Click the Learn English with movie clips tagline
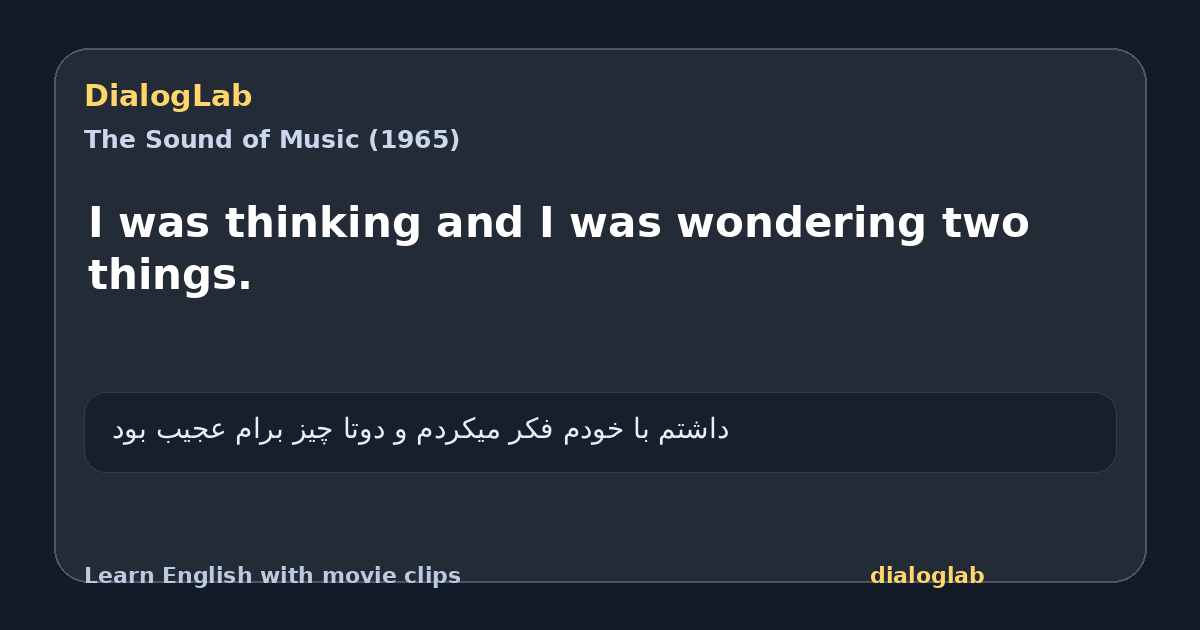The image size is (1200, 630). pyautogui.click(x=272, y=576)
